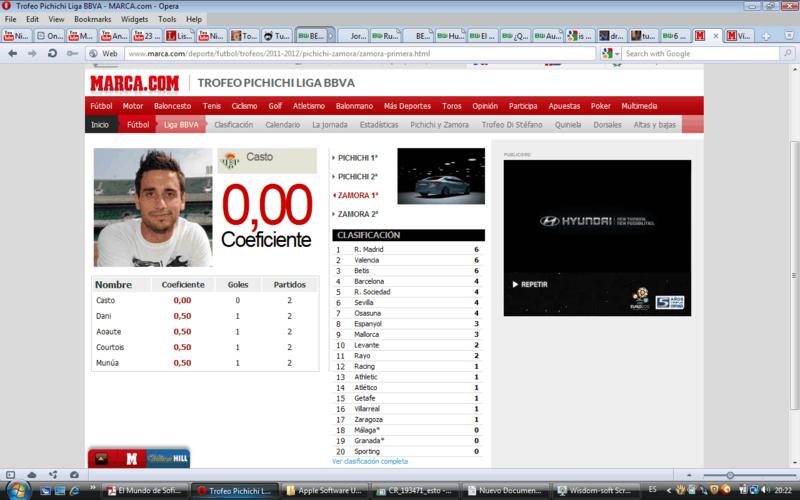The image size is (800, 500).
Task: Click the browser Back arrow
Action: click(x=13, y=54)
